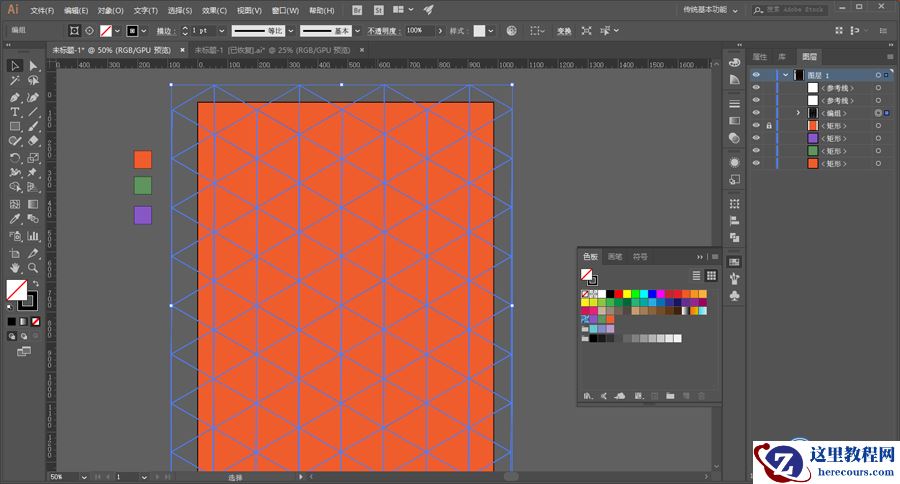Click the purple square on the canvas
900x484 pixels.
(143, 215)
